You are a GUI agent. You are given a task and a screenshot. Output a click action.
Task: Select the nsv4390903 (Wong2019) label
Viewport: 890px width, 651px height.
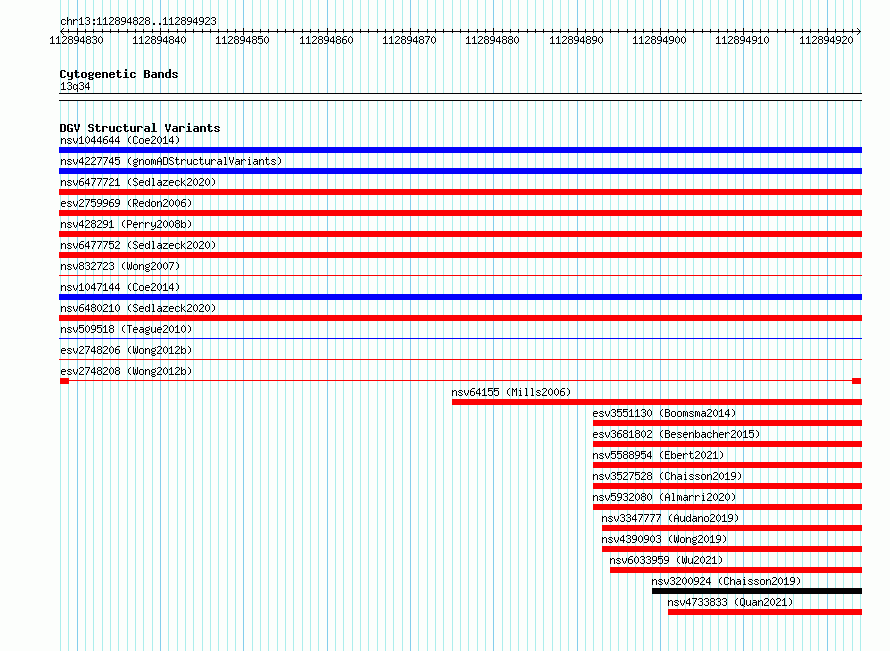[x=664, y=539]
